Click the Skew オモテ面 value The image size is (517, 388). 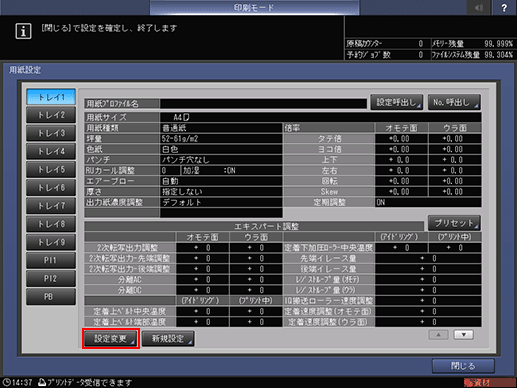click(401, 192)
